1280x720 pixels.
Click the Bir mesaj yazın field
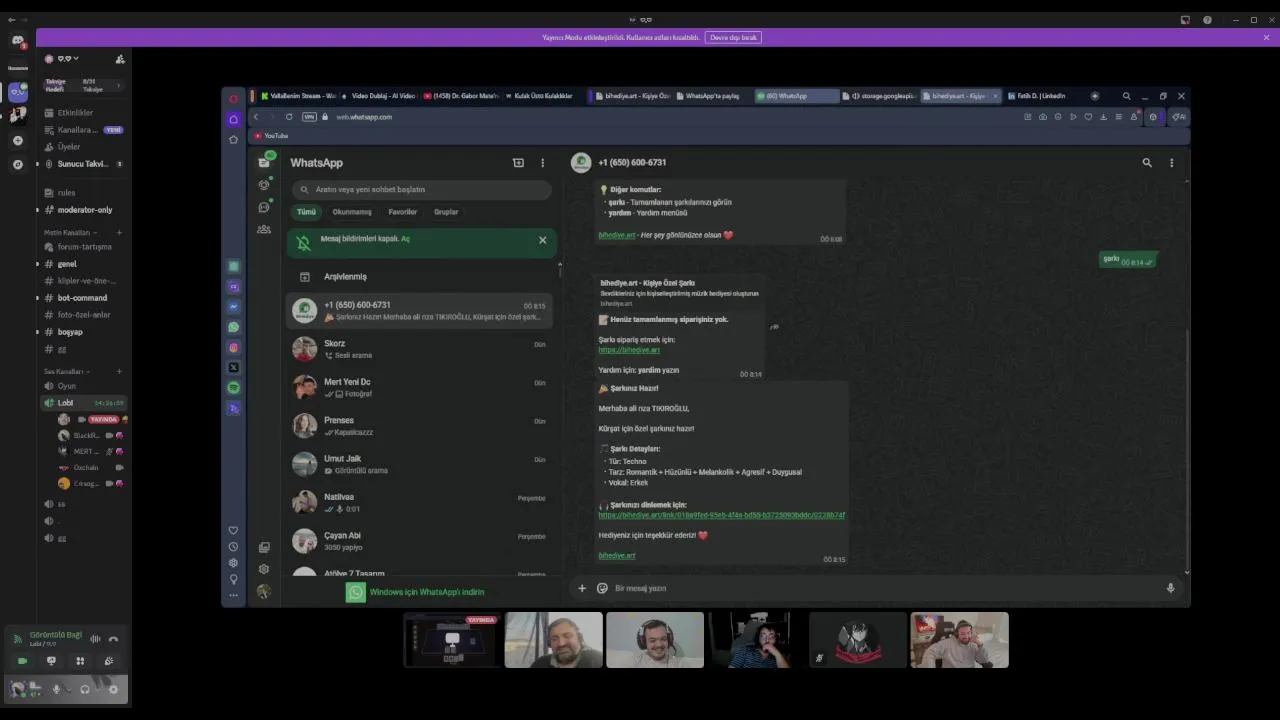click(885, 588)
